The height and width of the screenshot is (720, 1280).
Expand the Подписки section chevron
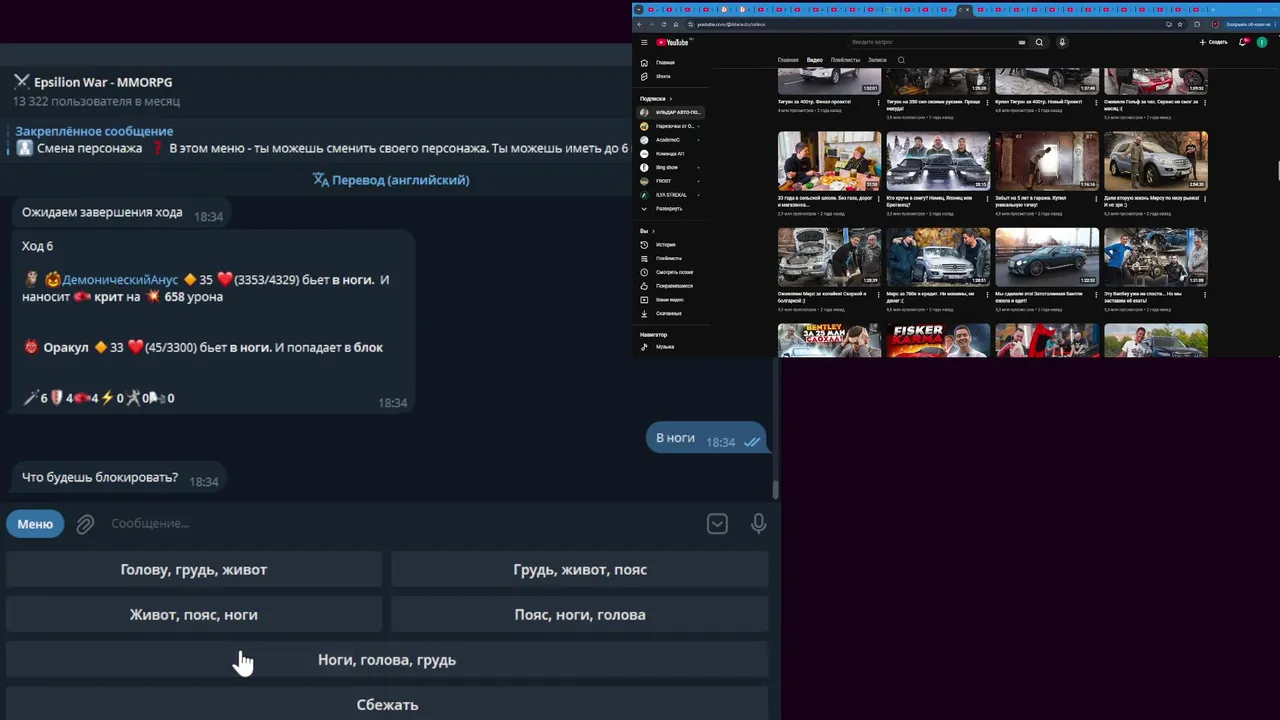670,99
